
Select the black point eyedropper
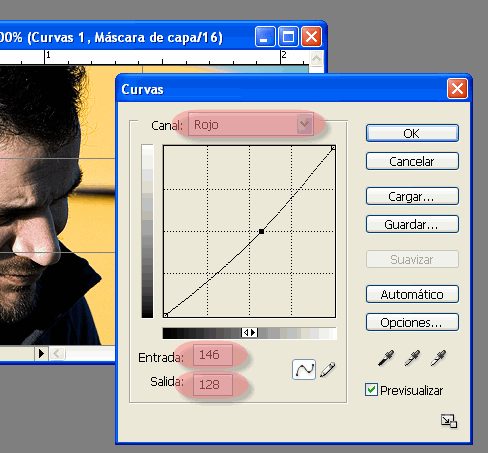coord(386,358)
